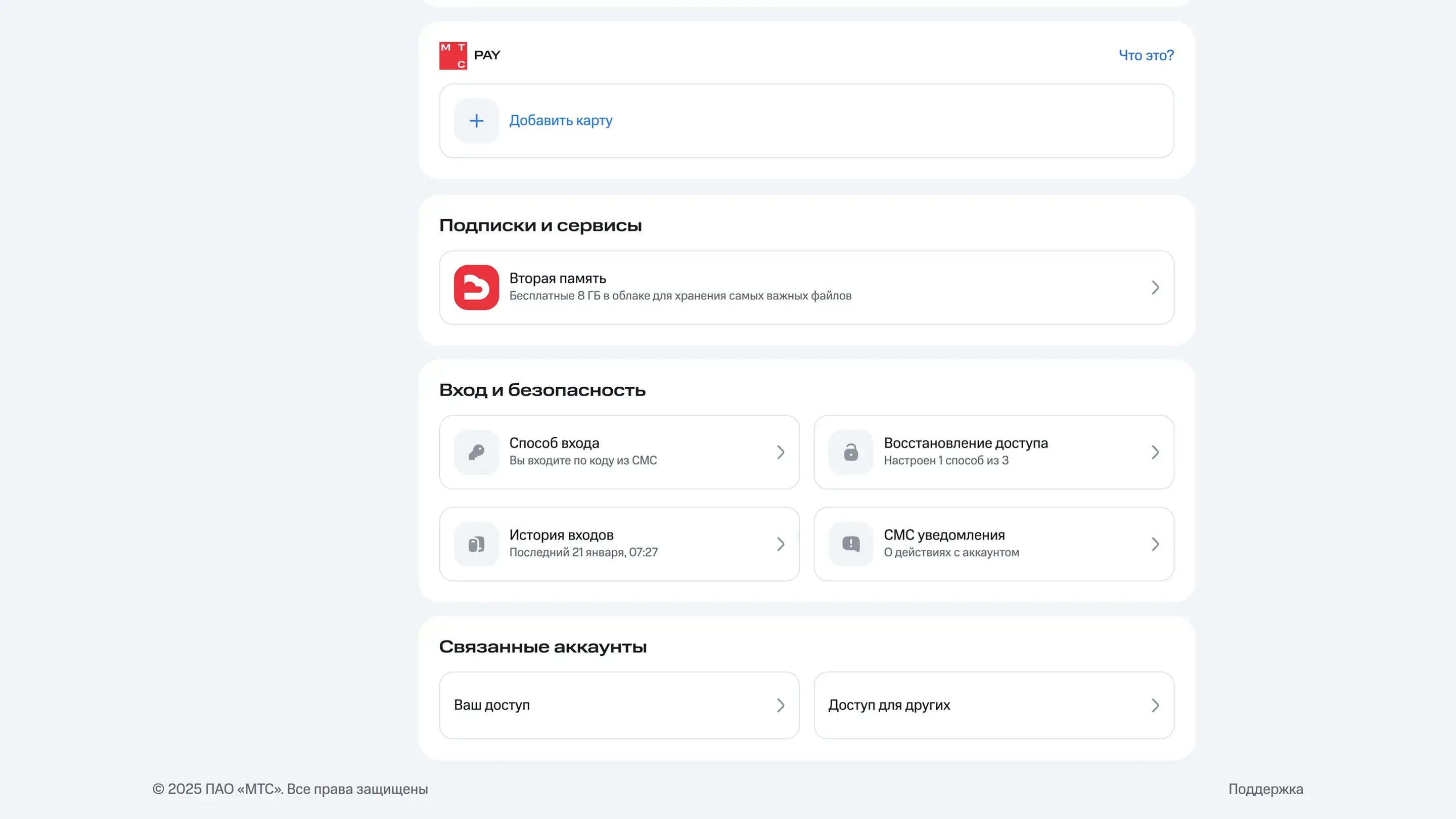Viewport: 1456px width, 819px height.
Task: Click the Вторая память title text
Action: point(557,278)
